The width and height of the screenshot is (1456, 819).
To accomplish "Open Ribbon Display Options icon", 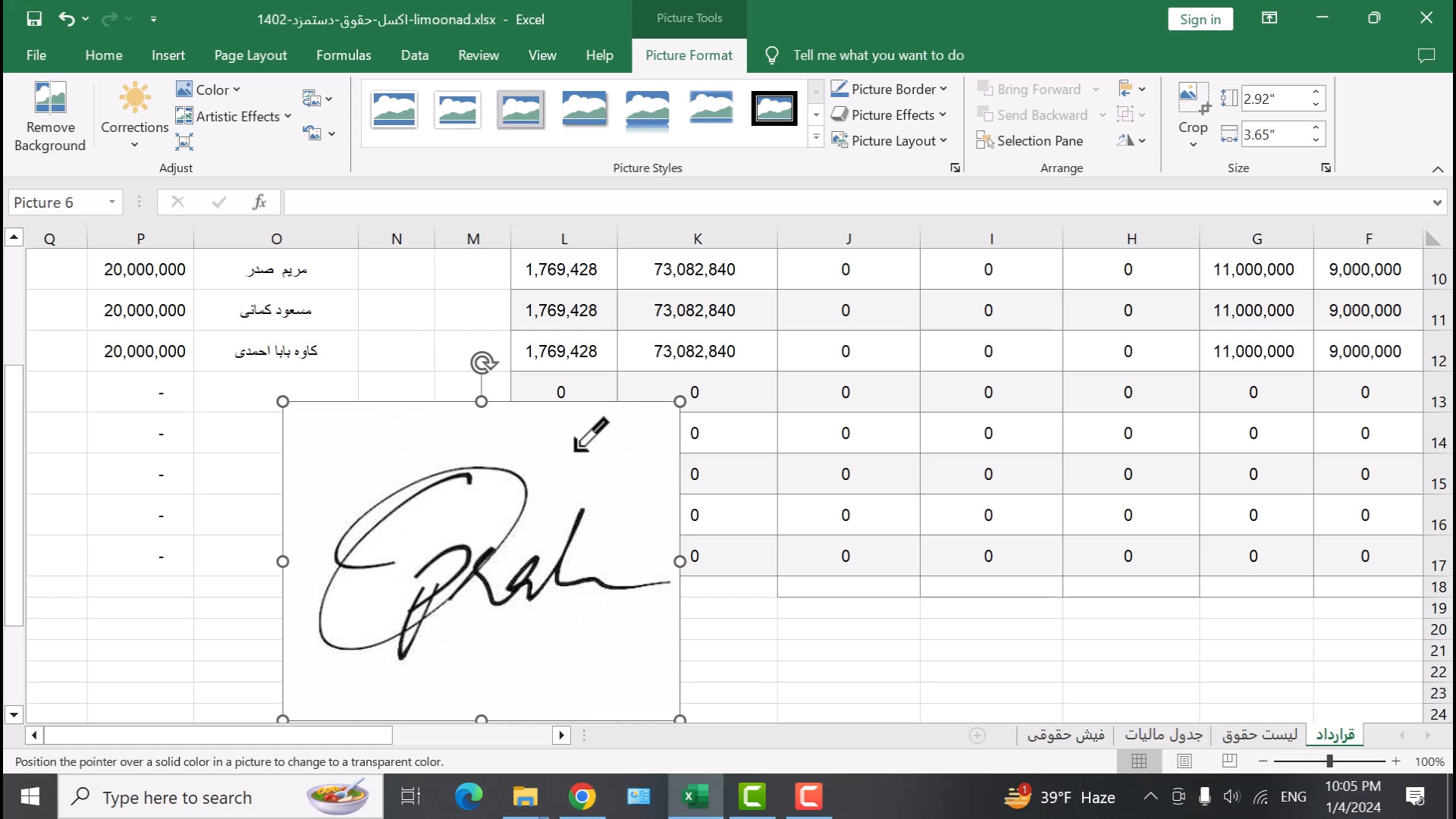I will tap(1269, 18).
